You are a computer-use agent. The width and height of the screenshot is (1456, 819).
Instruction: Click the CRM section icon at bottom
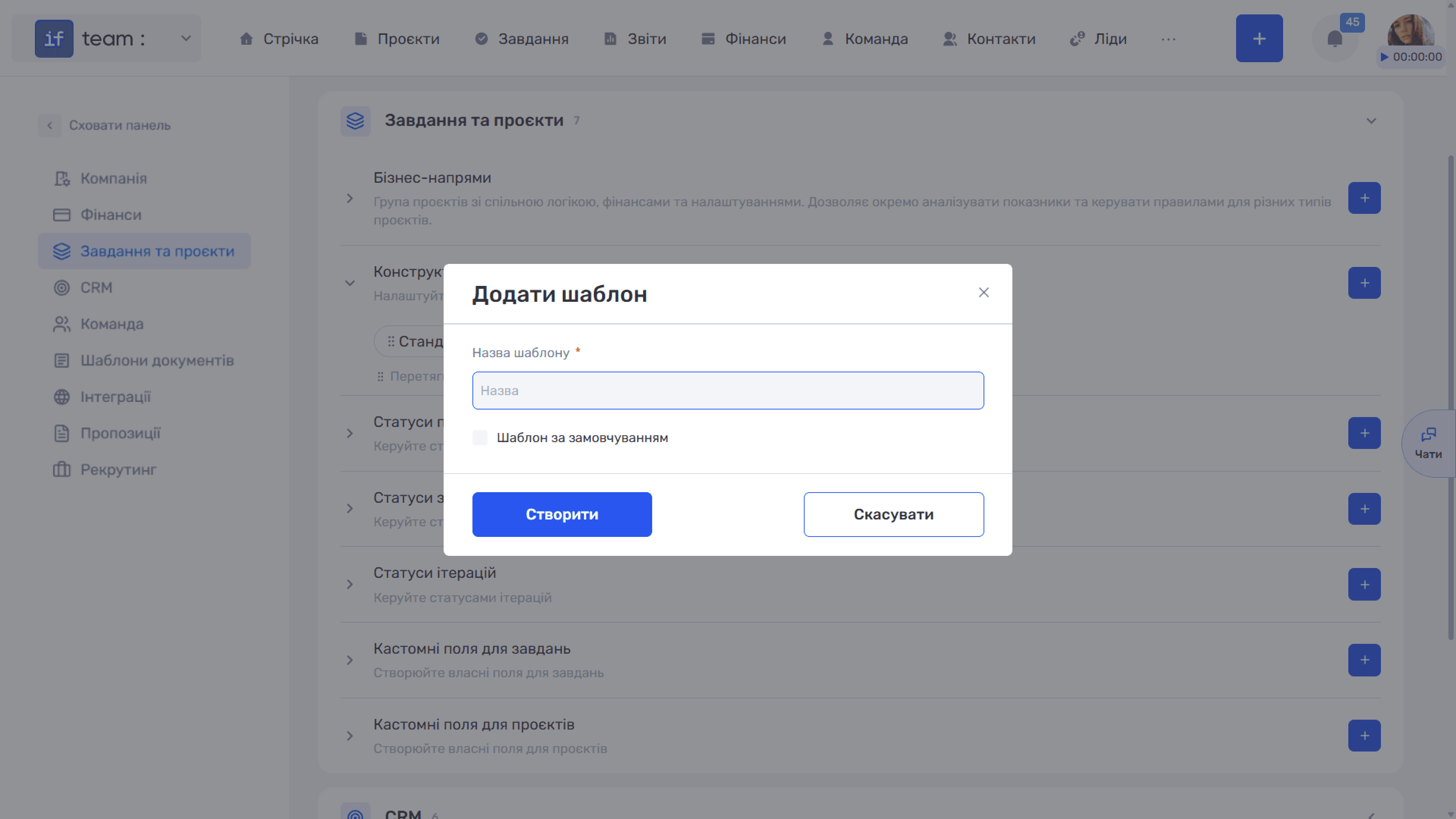355,812
